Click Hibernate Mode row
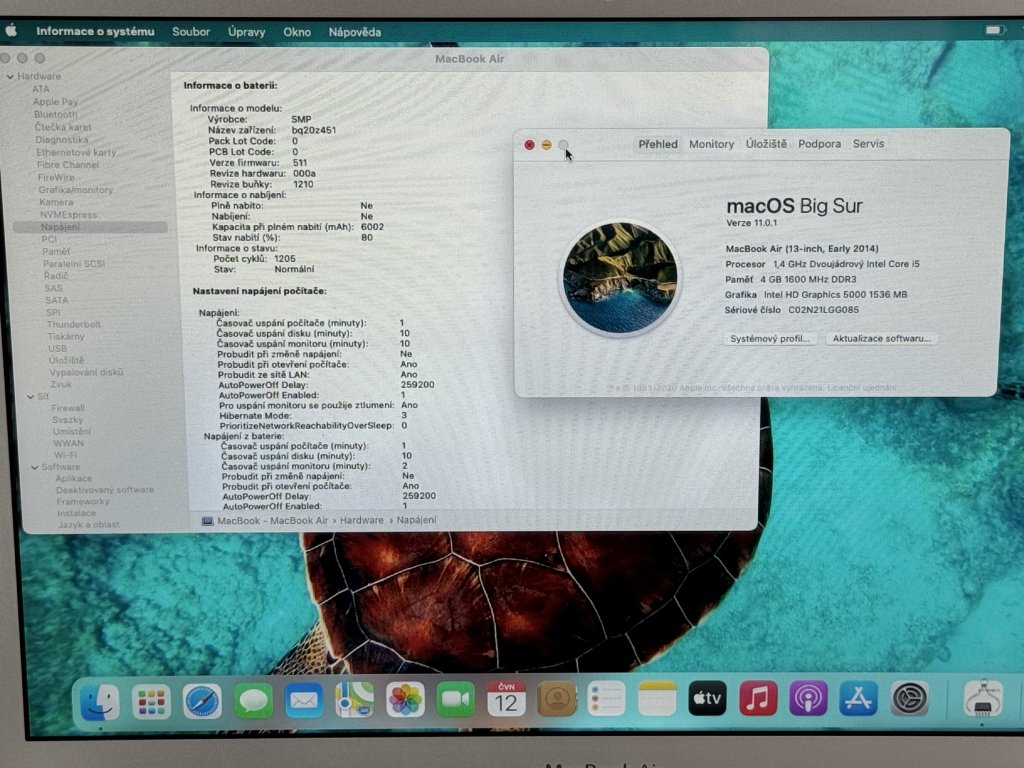The height and width of the screenshot is (768, 1024). [313, 415]
